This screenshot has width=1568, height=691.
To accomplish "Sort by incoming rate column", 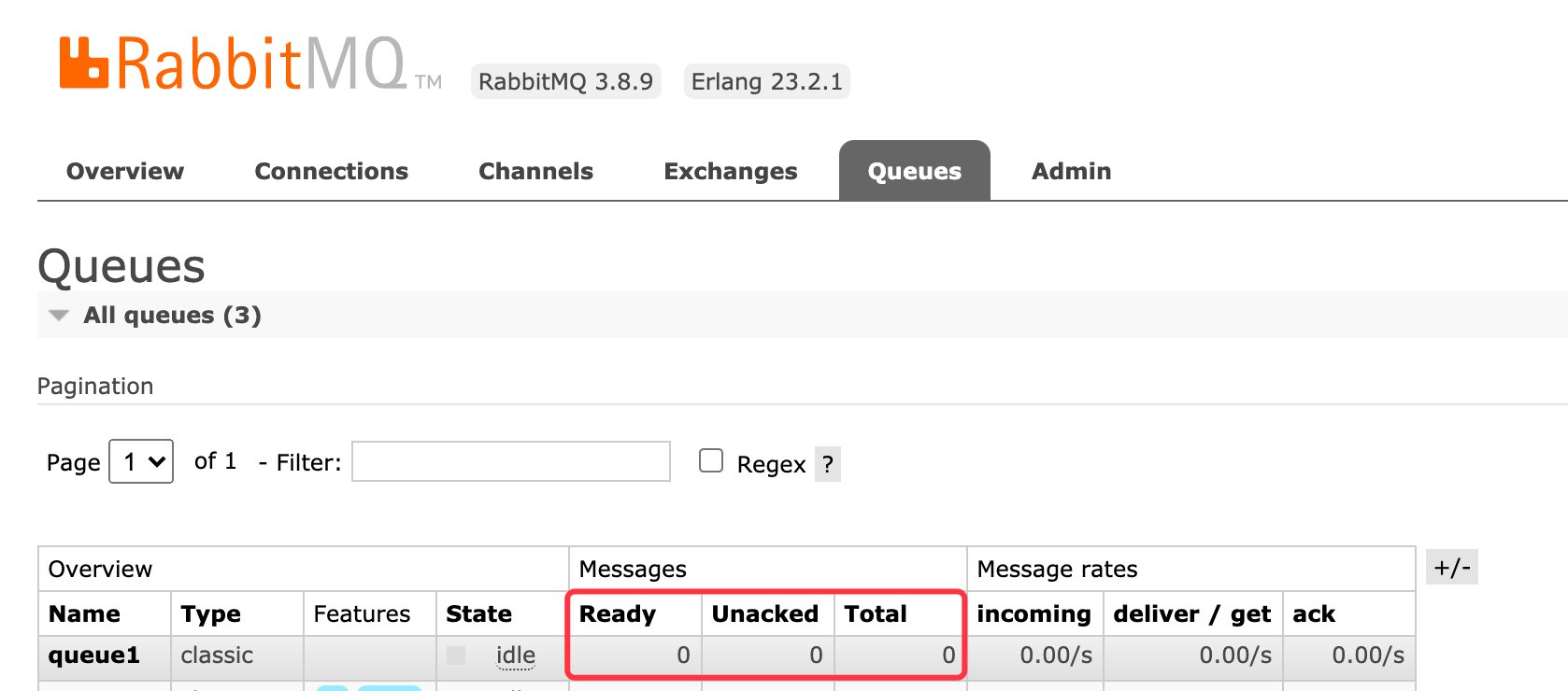I will point(1034,613).
